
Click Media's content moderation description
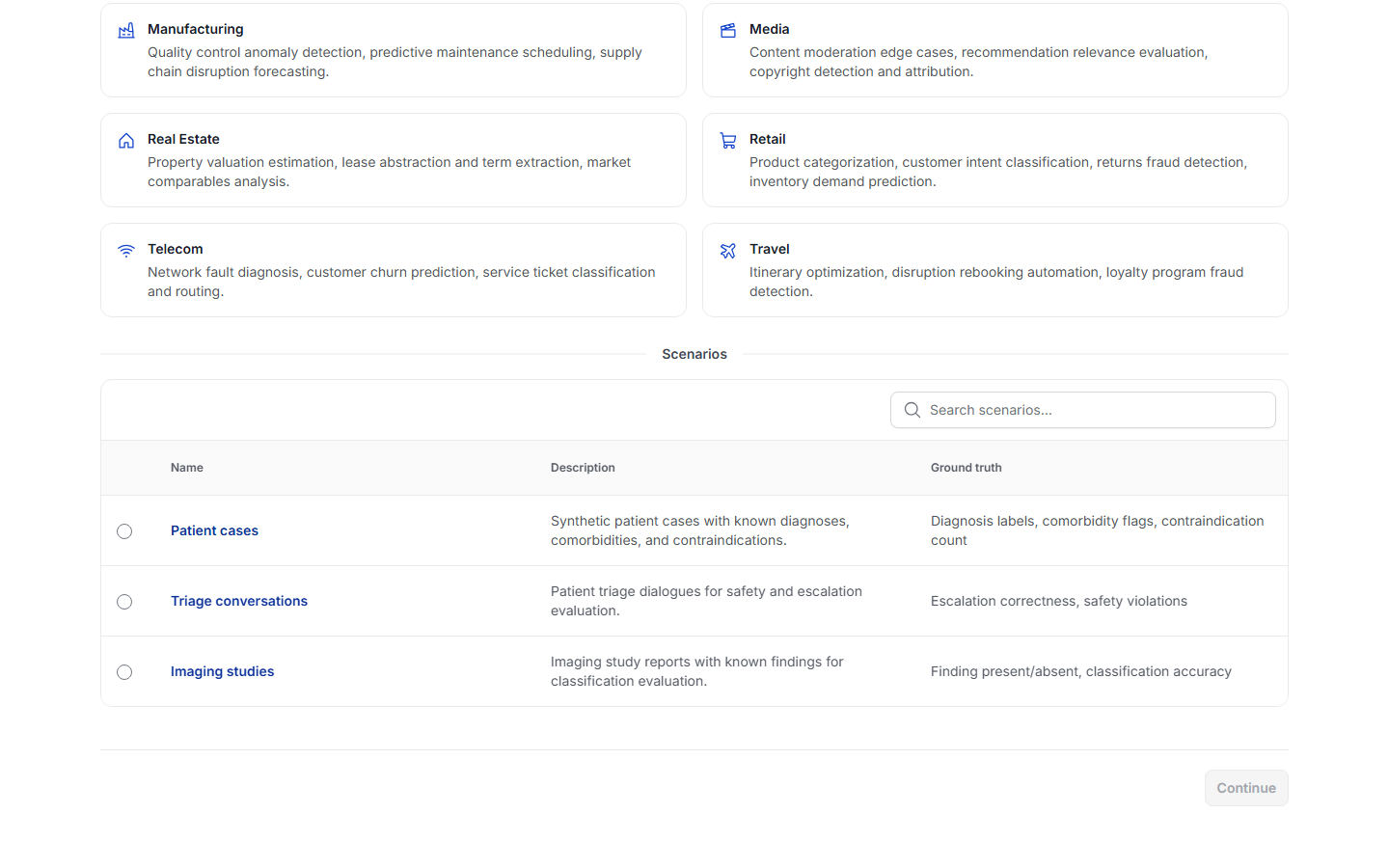978,62
